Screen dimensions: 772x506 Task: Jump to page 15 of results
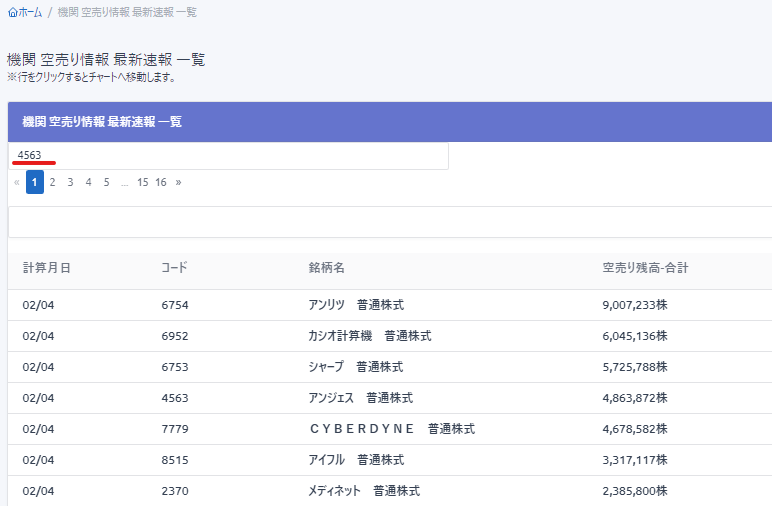(x=143, y=182)
